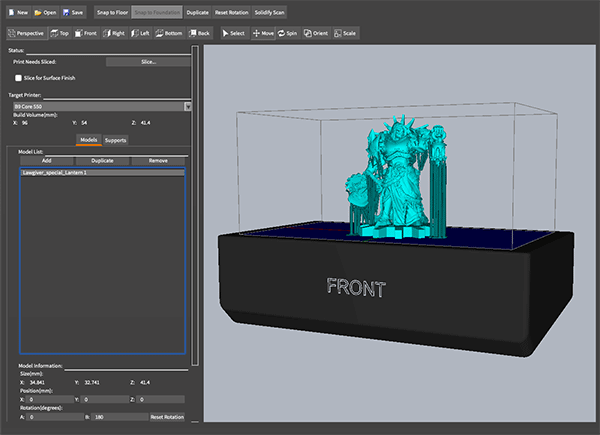Click Build Volume X value 96
Image resolution: width=600 pixels, height=435 pixels.
pos(25,123)
